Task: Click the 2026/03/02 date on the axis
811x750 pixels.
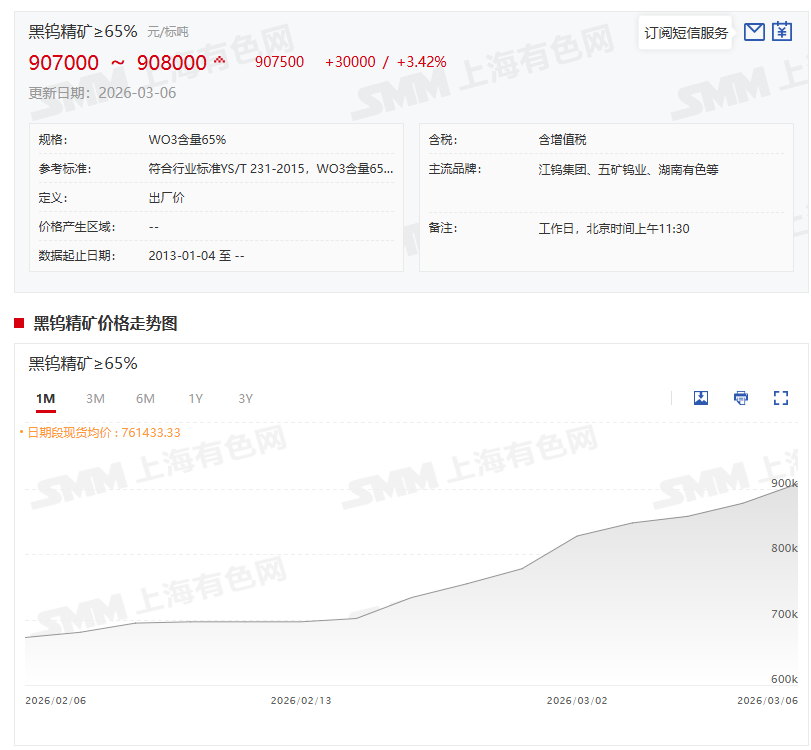Action: pyautogui.click(x=576, y=701)
